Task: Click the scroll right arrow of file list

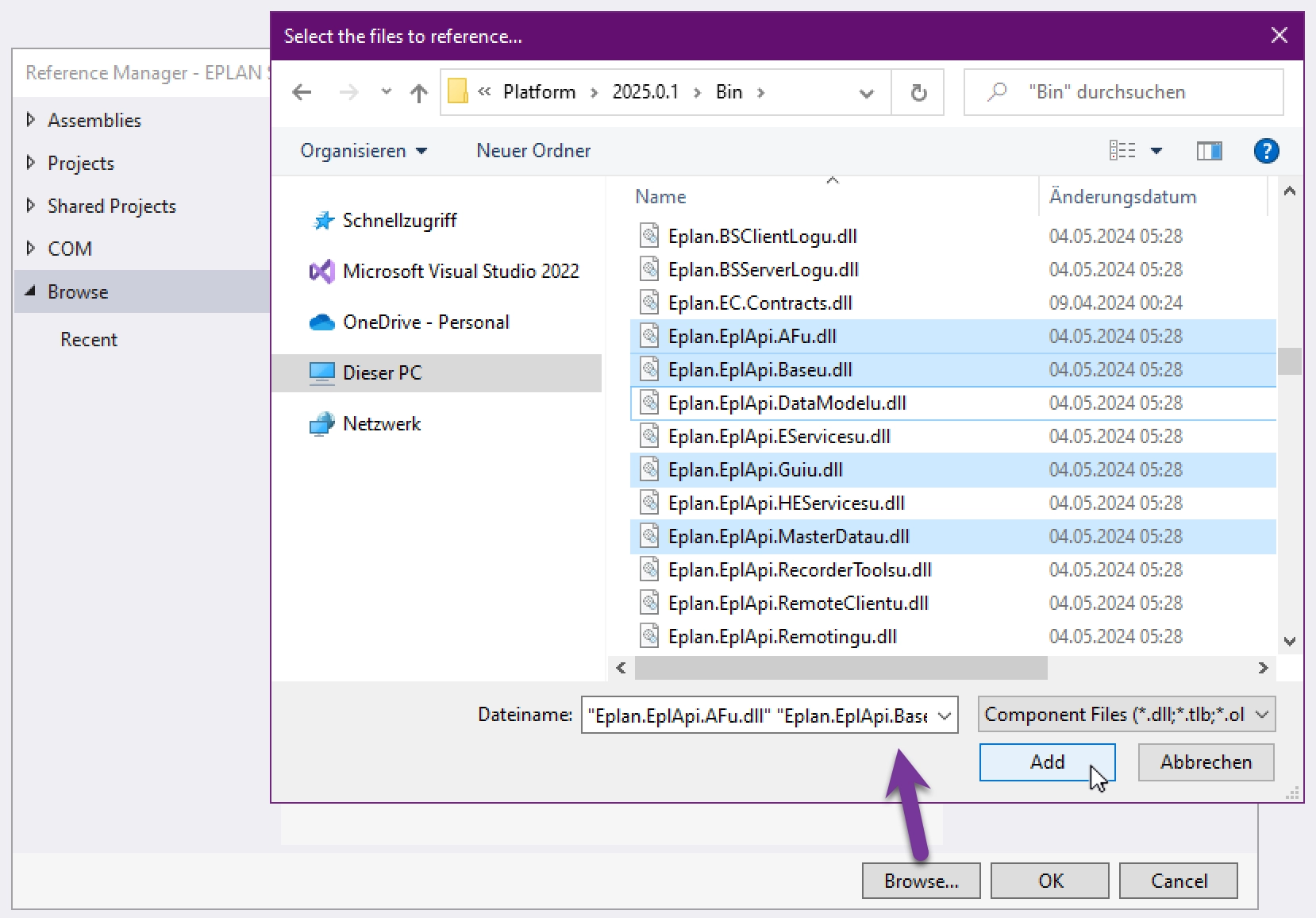Action: pyautogui.click(x=1263, y=668)
